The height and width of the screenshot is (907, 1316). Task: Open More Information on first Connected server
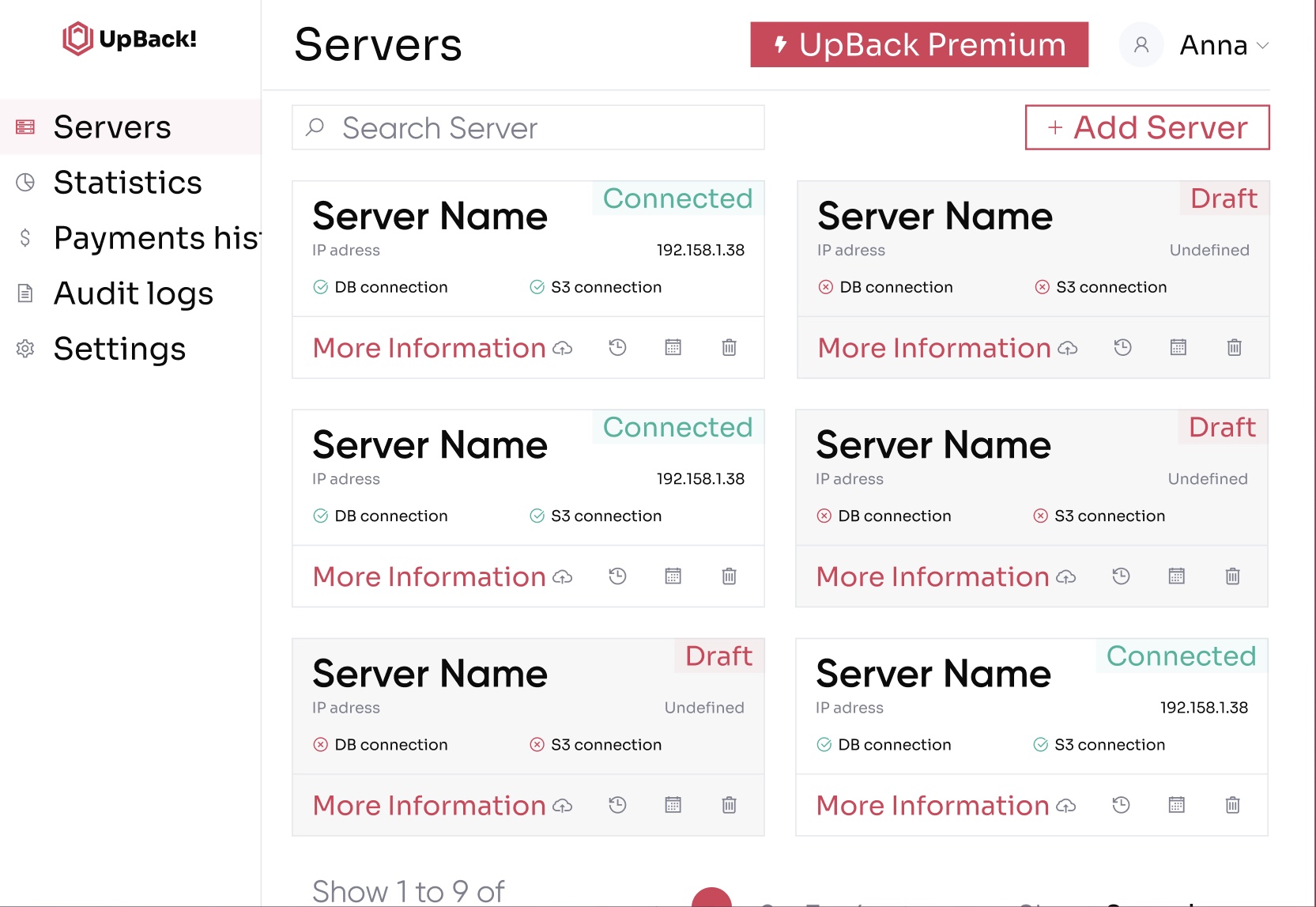pyautogui.click(x=429, y=348)
